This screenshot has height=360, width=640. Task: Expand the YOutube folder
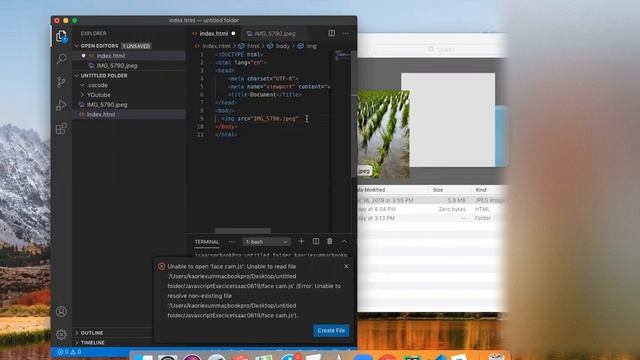[x=98, y=95]
